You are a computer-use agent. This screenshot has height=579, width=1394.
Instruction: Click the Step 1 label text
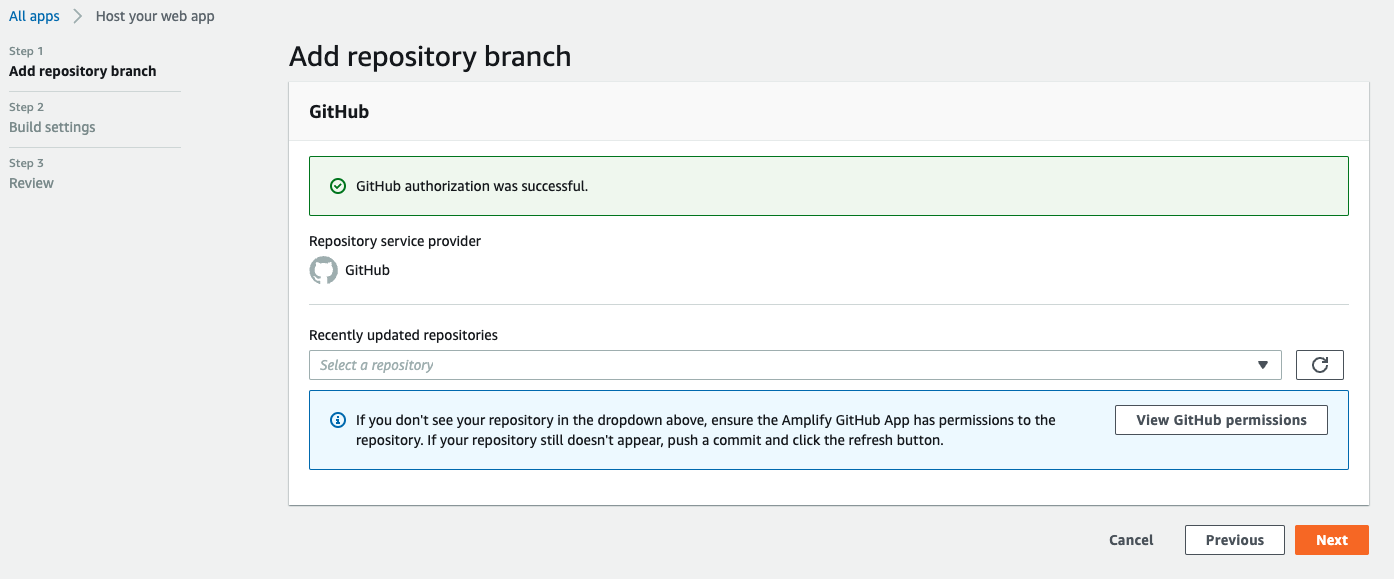pyautogui.click(x=26, y=51)
